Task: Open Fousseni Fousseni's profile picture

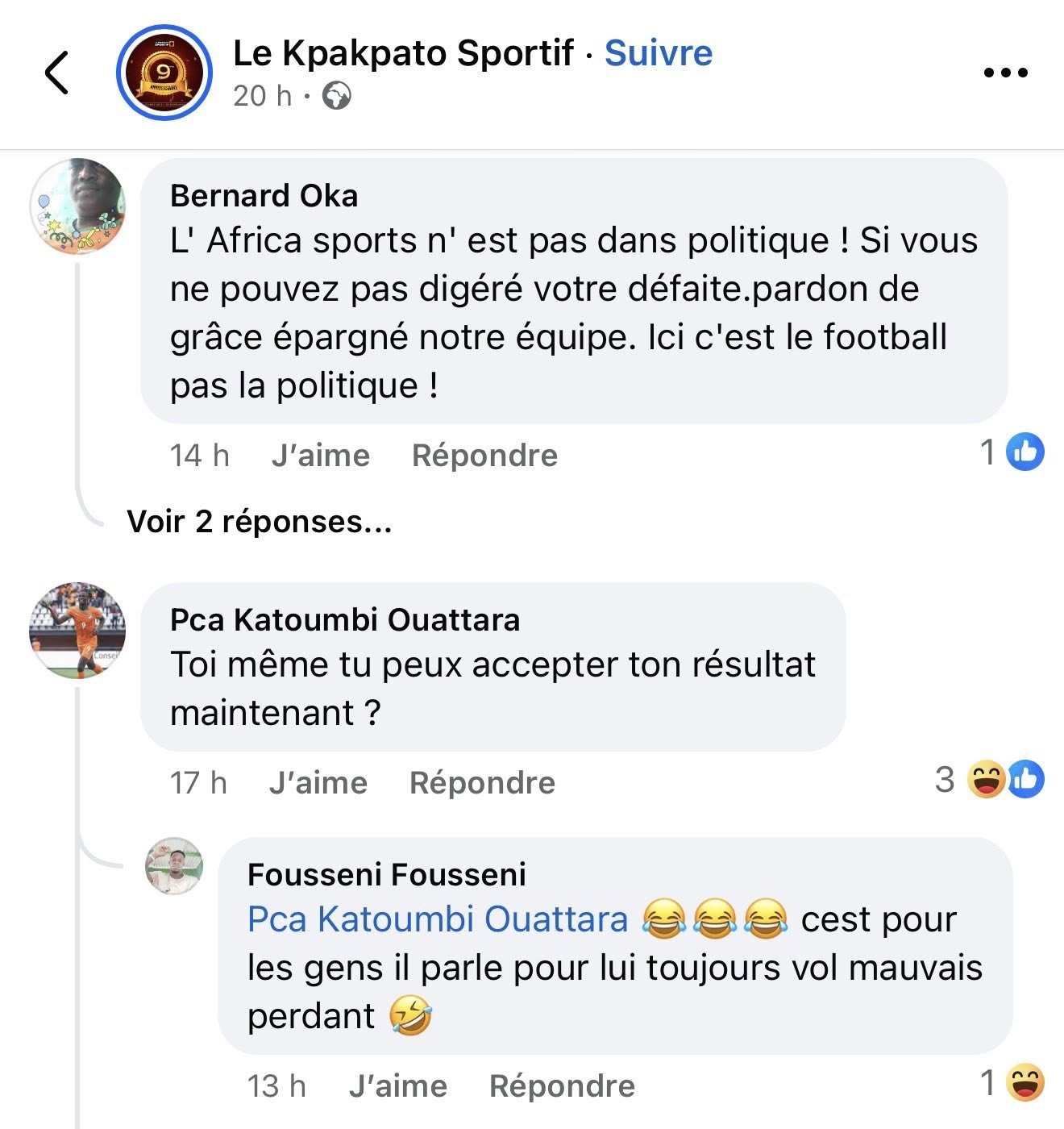Action: (174, 866)
